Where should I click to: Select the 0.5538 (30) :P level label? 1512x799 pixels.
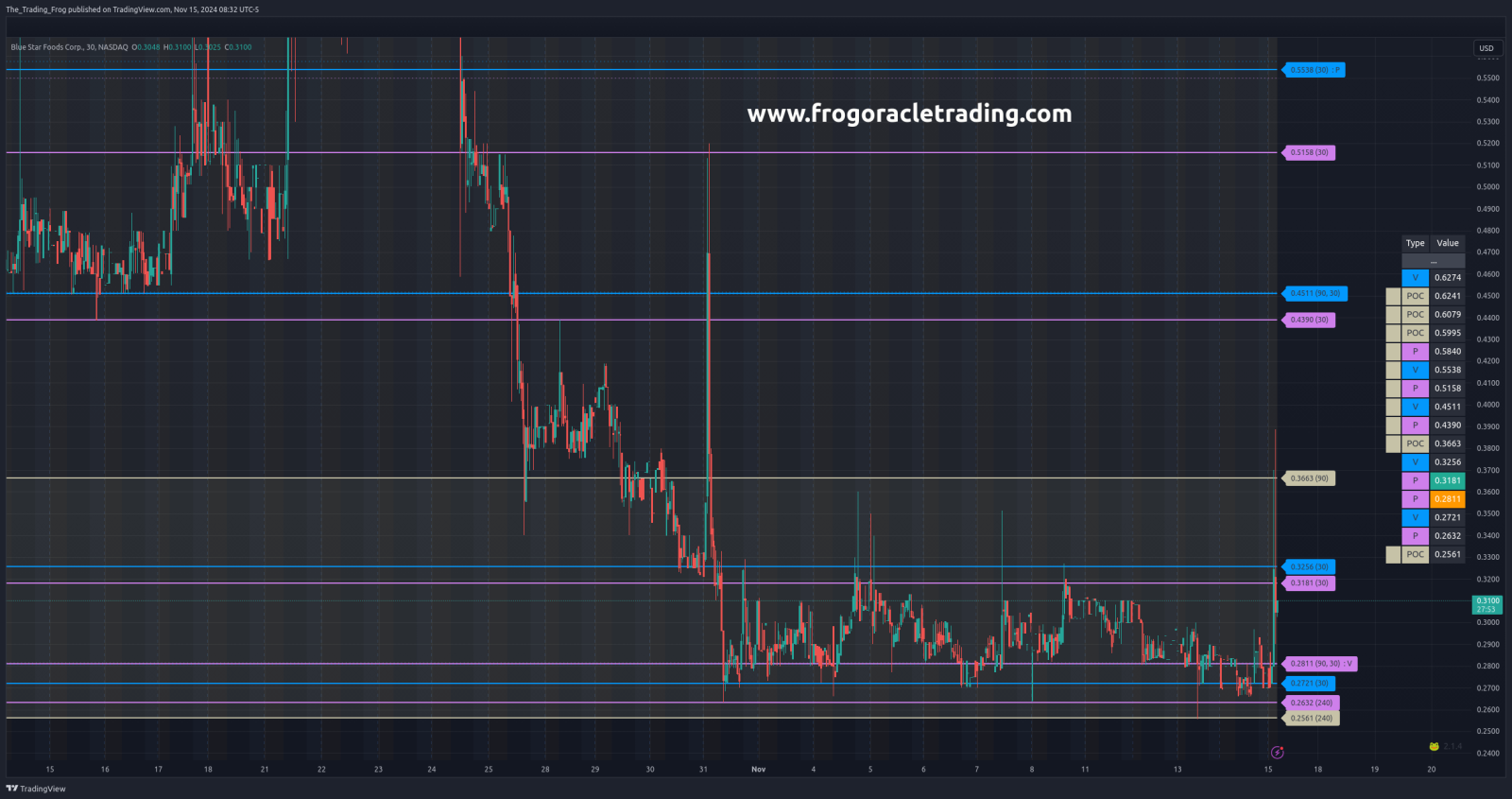[x=1314, y=70]
